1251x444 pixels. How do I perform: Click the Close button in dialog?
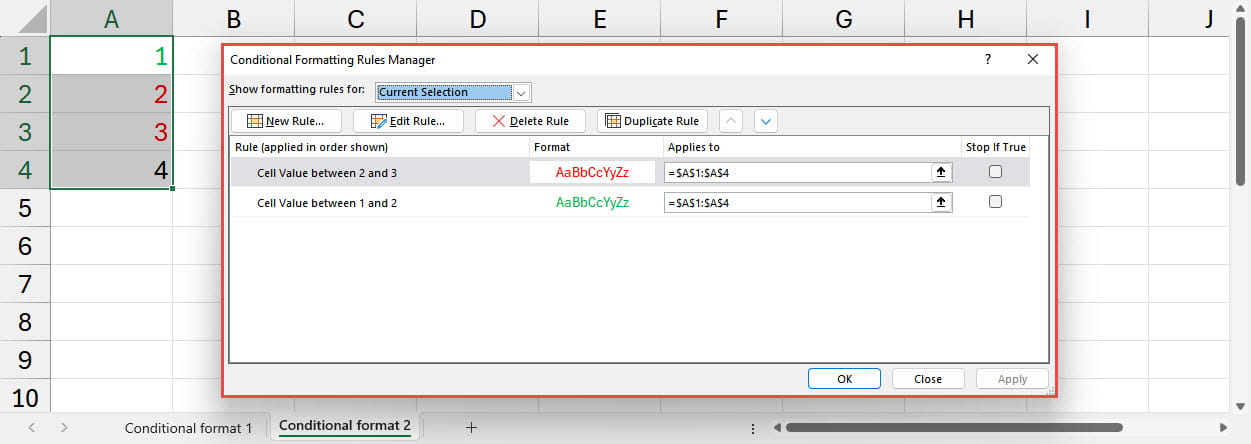click(x=927, y=379)
